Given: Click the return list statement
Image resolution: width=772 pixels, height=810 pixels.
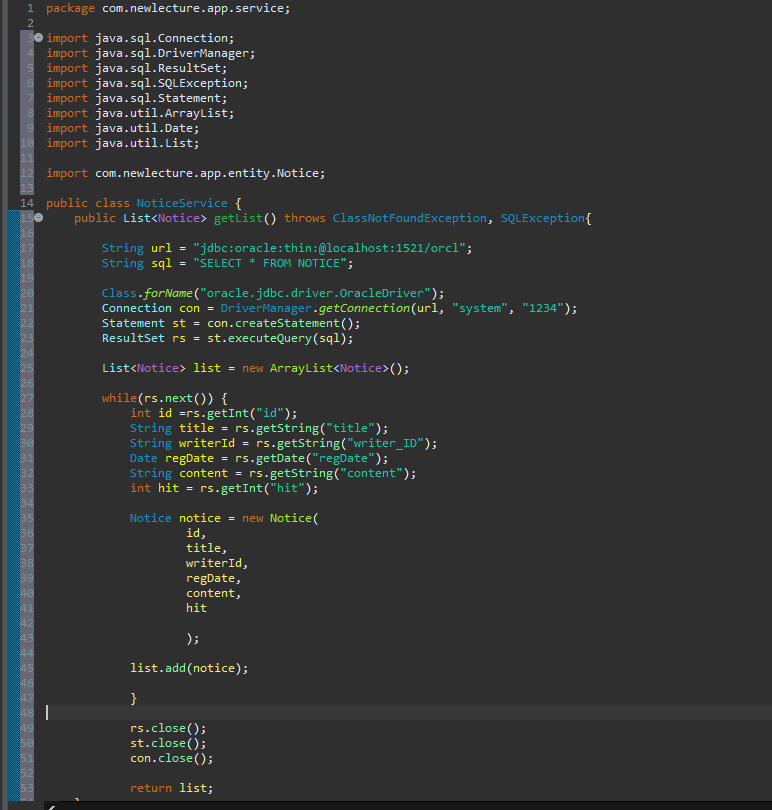Looking at the screenshot, I should point(172,788).
